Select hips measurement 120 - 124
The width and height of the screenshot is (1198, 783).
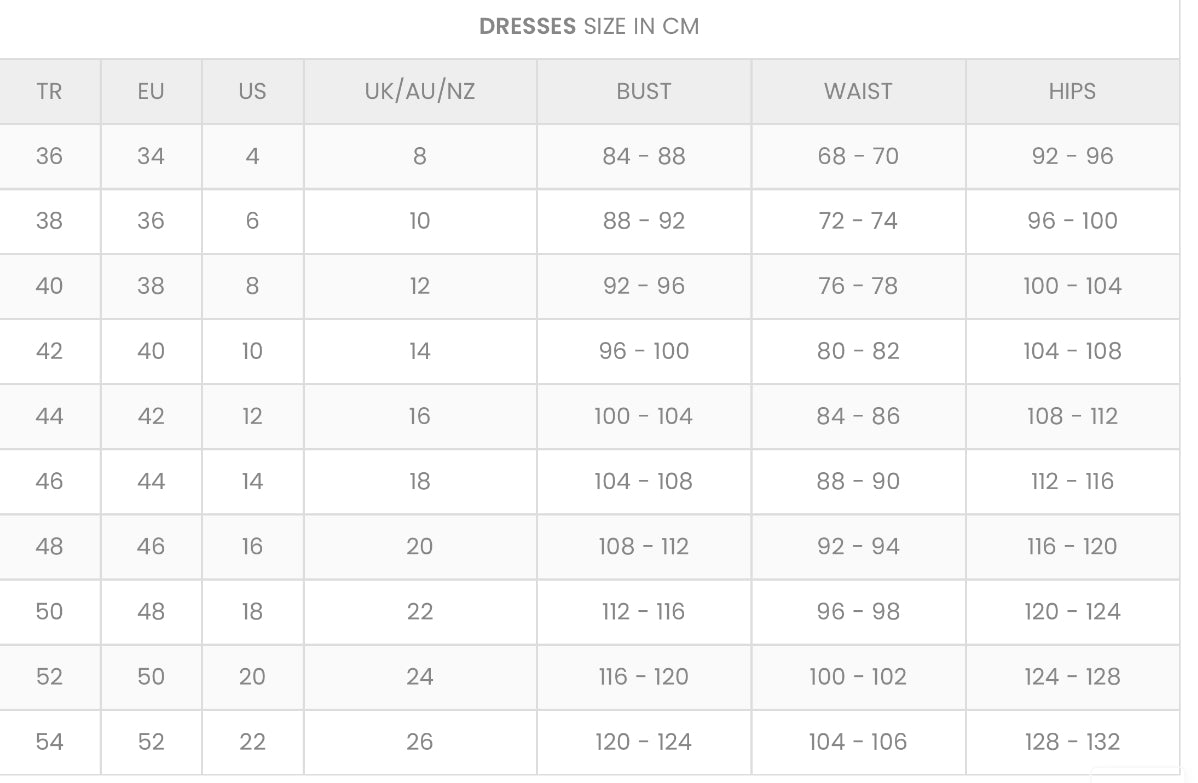(x=1072, y=611)
